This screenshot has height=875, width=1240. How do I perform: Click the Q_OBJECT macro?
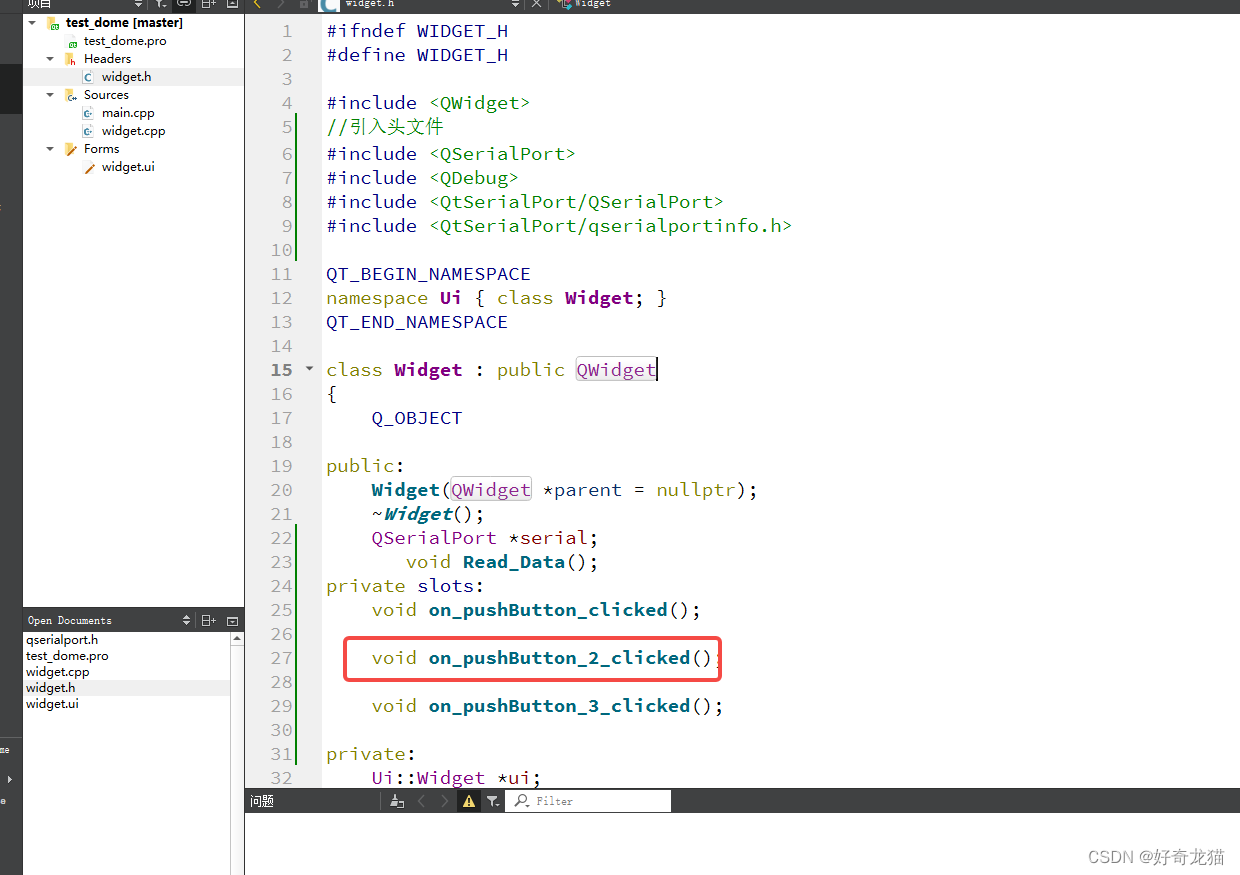[x=417, y=418]
